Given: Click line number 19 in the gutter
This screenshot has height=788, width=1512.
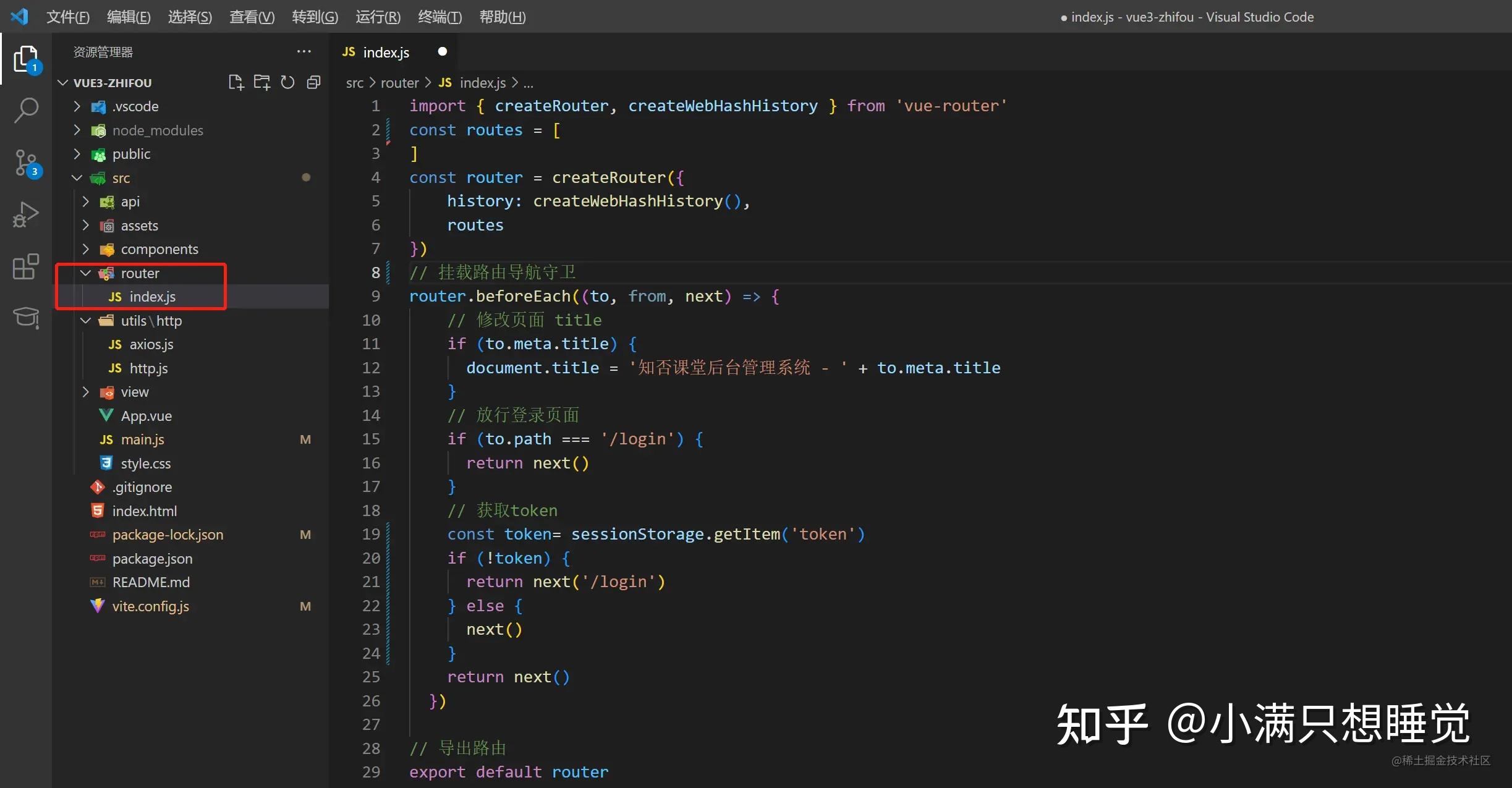Looking at the screenshot, I should tap(371, 534).
